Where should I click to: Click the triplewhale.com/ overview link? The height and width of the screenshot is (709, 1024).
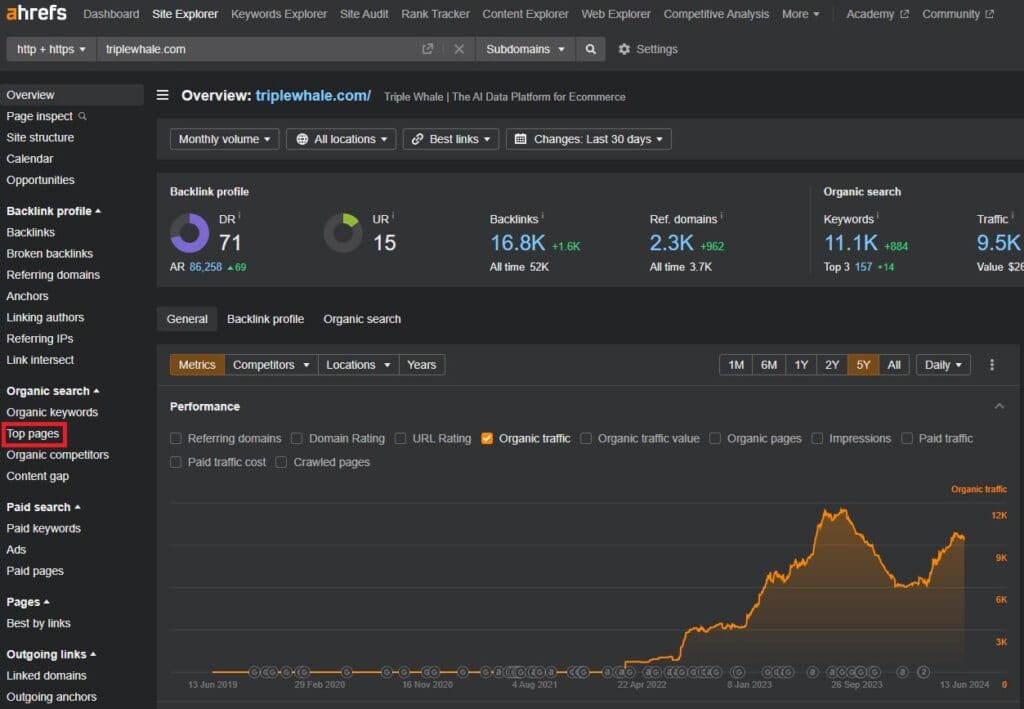tap(313, 95)
